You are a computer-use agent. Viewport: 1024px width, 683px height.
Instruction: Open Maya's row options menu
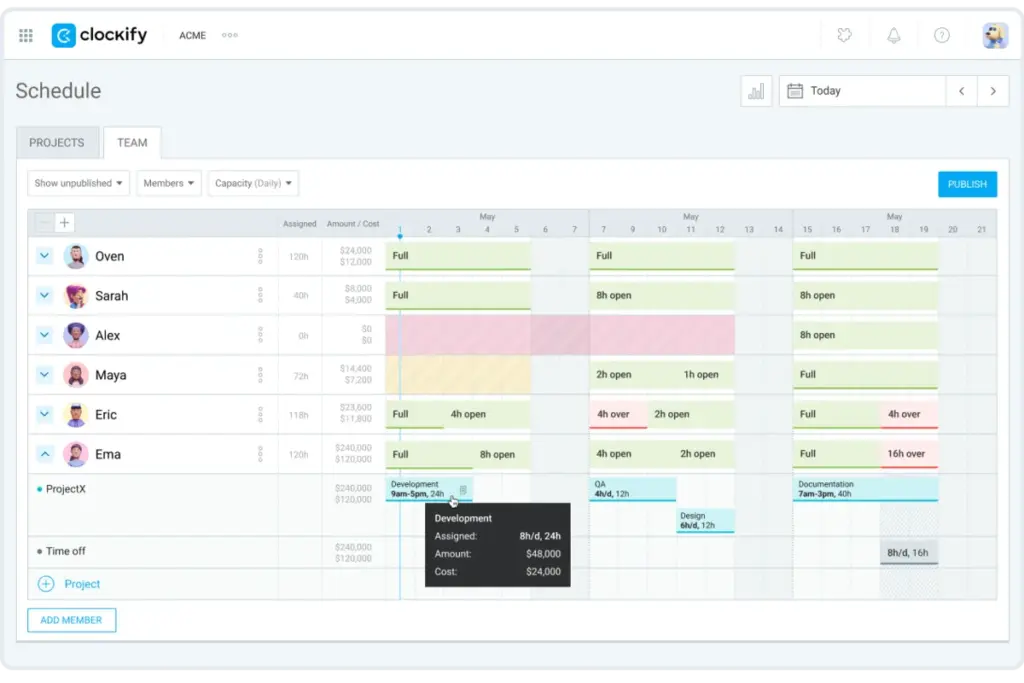(x=260, y=375)
